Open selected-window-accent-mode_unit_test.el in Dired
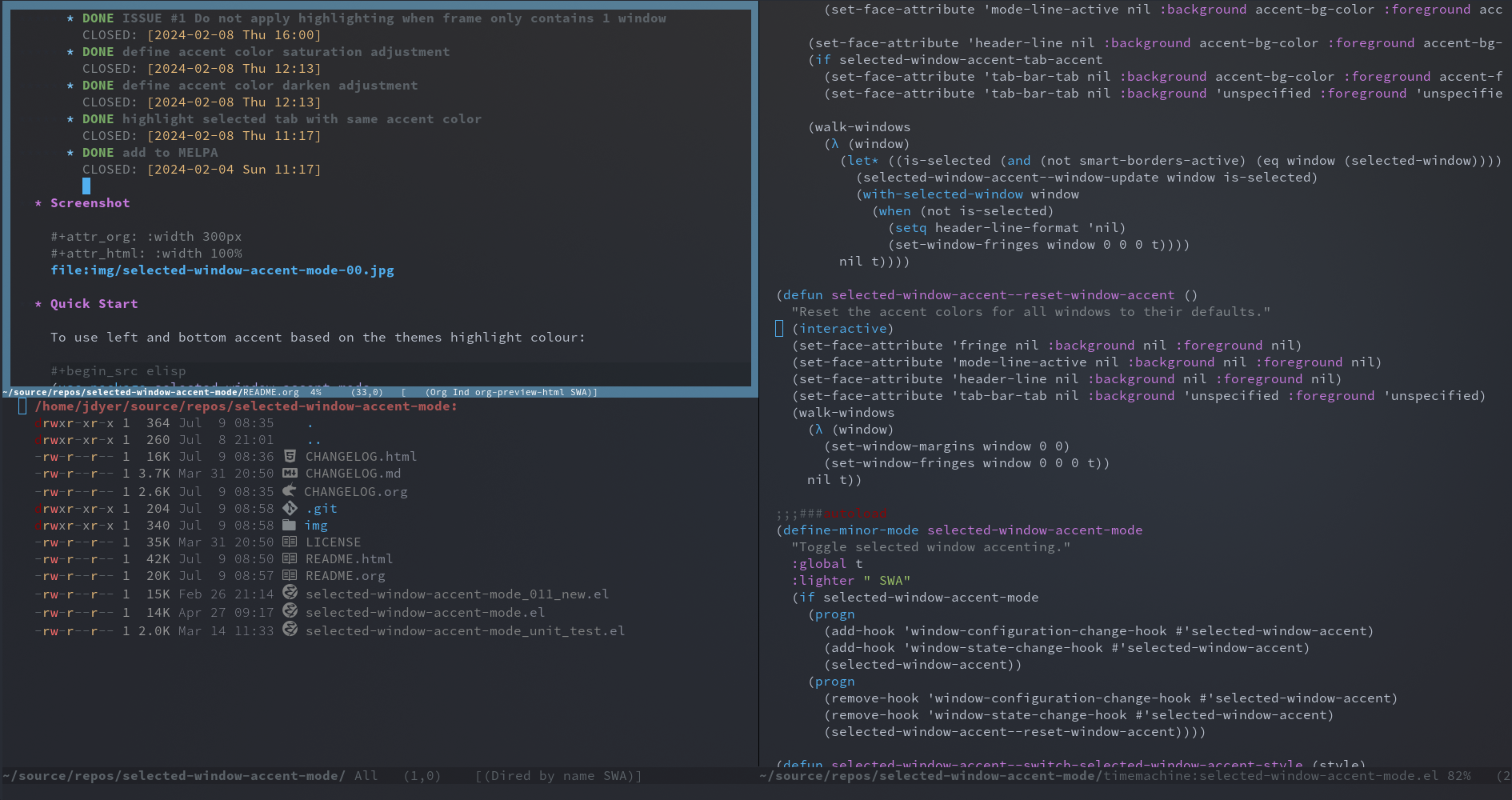 (465, 631)
